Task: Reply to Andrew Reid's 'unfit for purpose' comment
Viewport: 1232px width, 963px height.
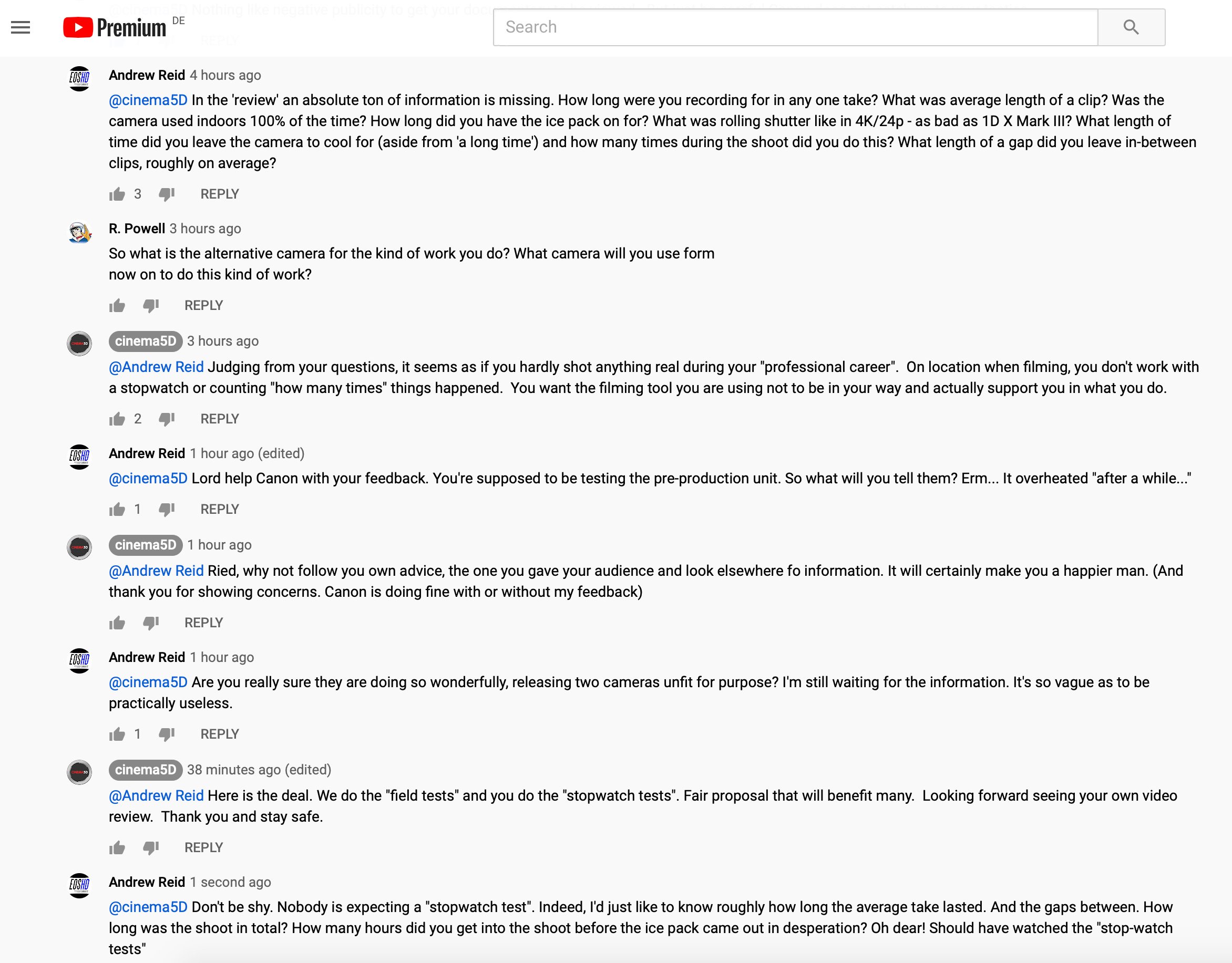Action: coord(219,734)
